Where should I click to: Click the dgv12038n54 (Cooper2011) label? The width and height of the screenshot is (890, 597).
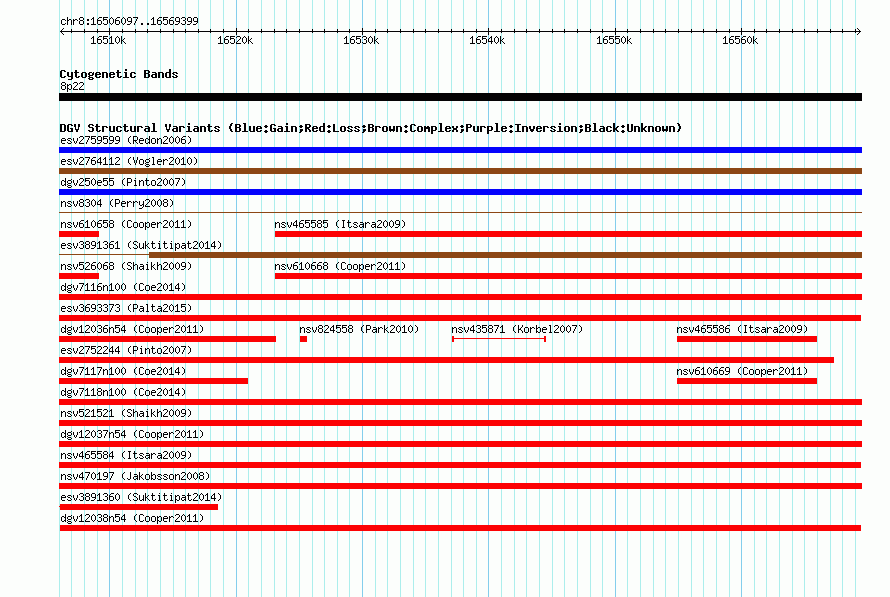coord(132,518)
